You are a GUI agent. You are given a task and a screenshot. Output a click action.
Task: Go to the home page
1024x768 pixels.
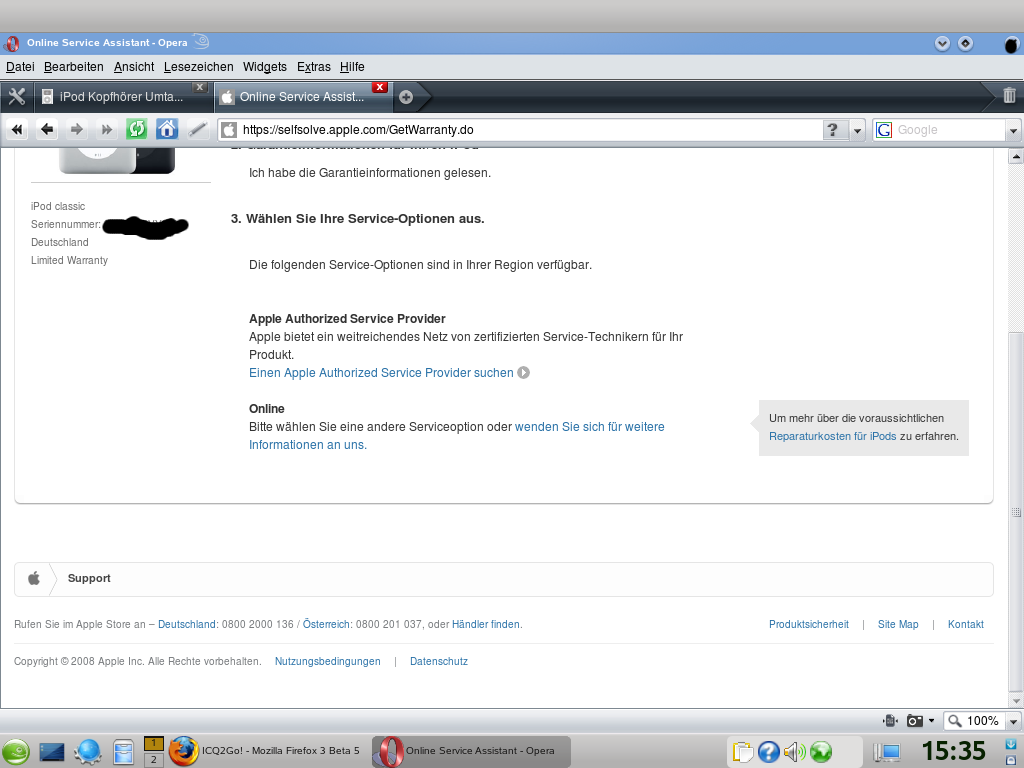pos(167,129)
